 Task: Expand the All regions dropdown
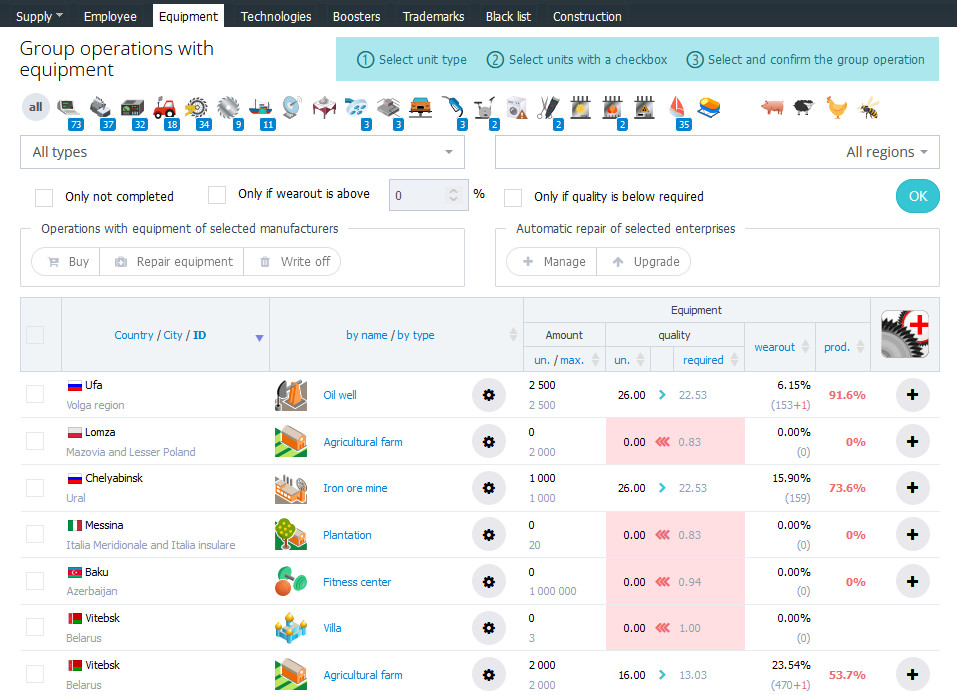717,152
